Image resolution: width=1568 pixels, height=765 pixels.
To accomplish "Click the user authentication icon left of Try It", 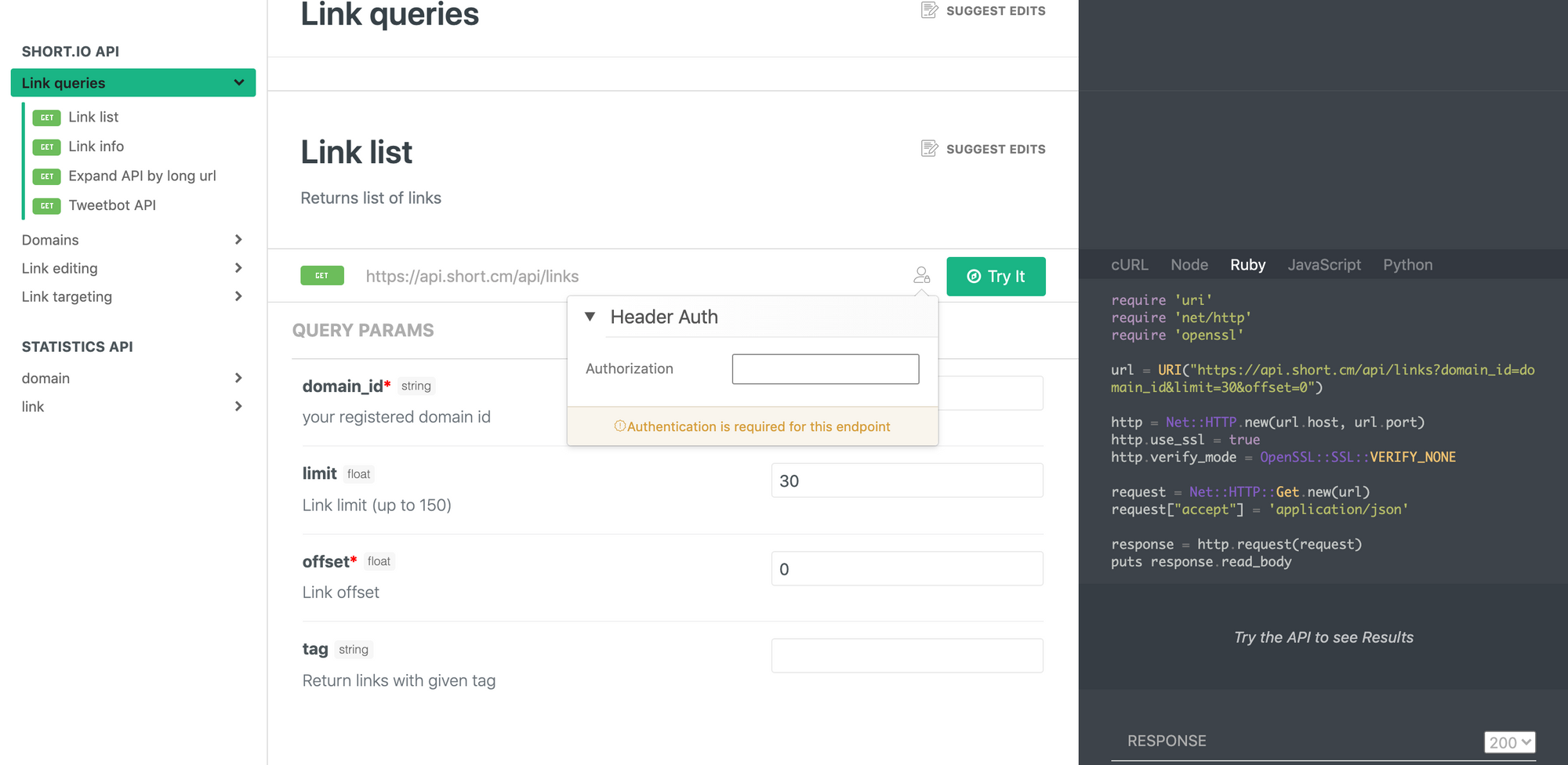I will coord(921,276).
